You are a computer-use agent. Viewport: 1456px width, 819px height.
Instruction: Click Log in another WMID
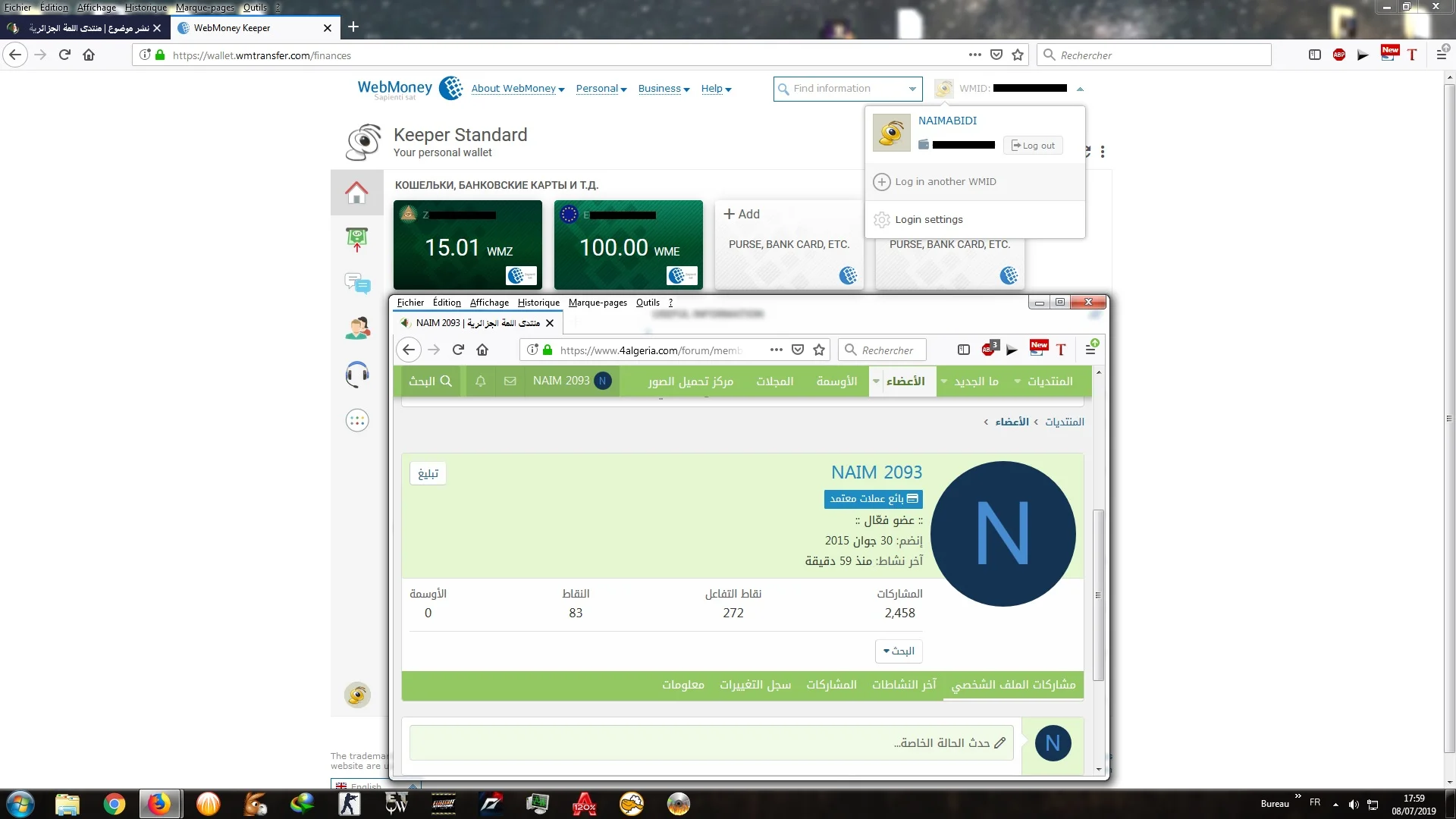(x=945, y=182)
